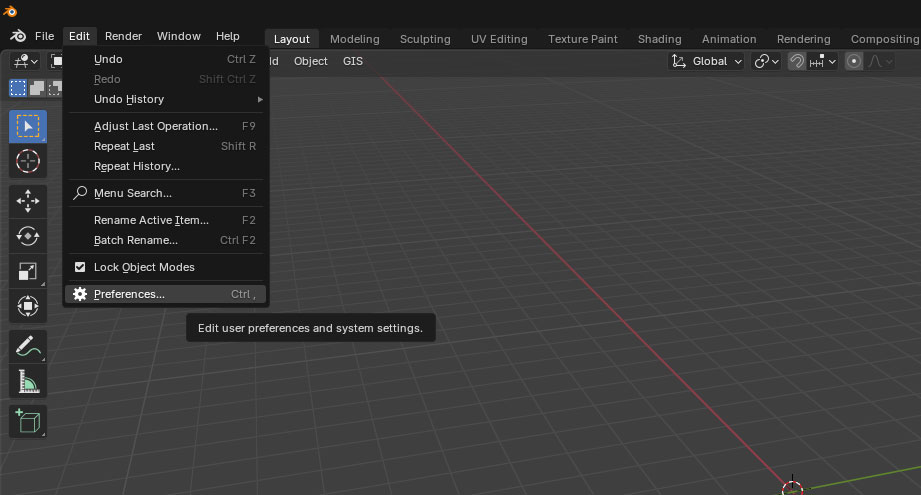This screenshot has width=921, height=495.
Task: Switch to the Texture Paint workspace tab
Action: click(x=582, y=39)
